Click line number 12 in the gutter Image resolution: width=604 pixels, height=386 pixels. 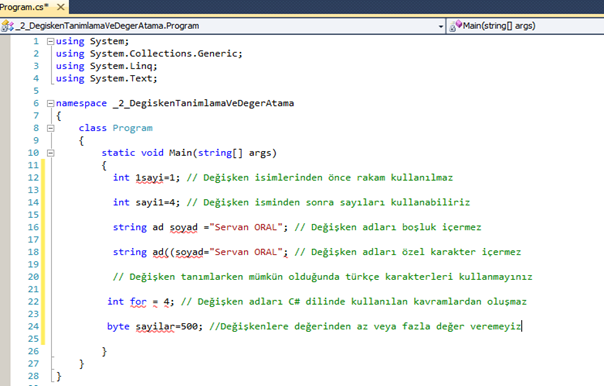pyautogui.click(x=33, y=178)
